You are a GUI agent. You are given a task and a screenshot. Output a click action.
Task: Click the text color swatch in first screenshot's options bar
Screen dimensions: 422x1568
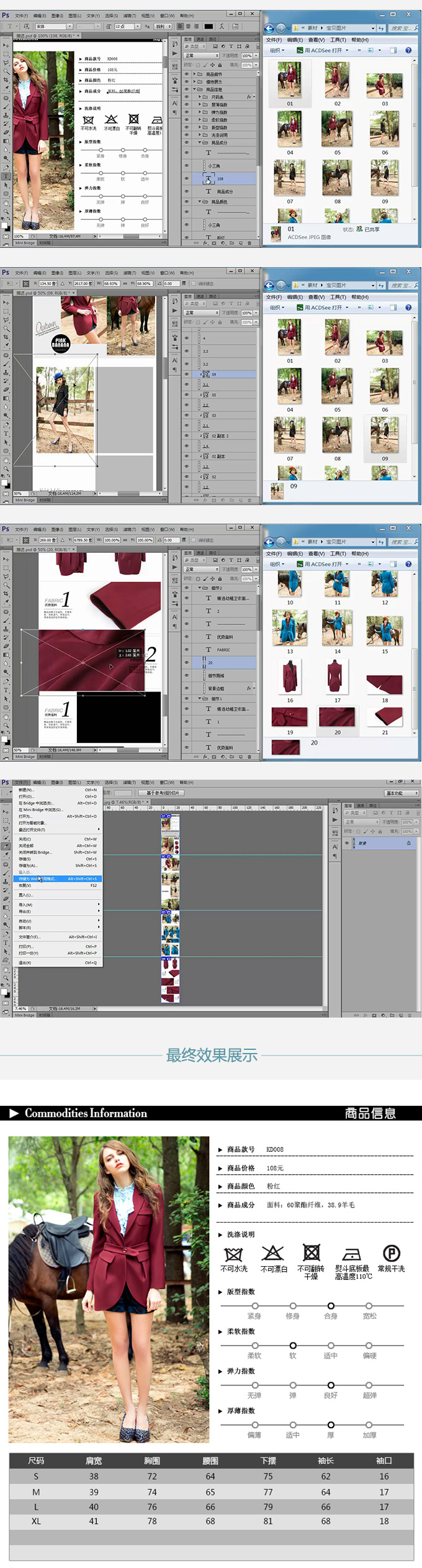point(209,26)
